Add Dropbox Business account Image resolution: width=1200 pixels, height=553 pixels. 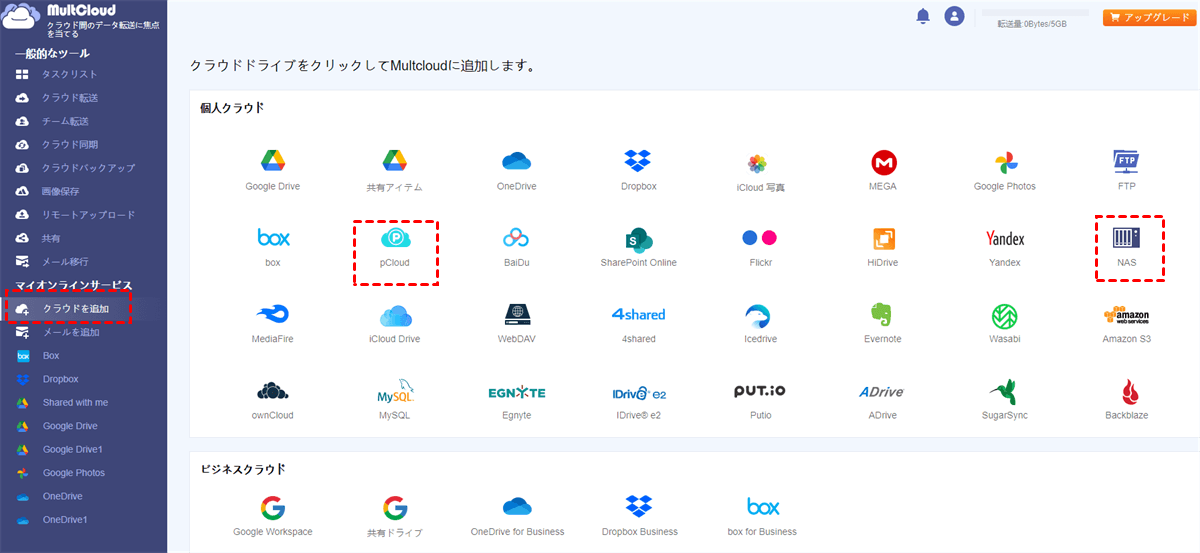(638, 517)
